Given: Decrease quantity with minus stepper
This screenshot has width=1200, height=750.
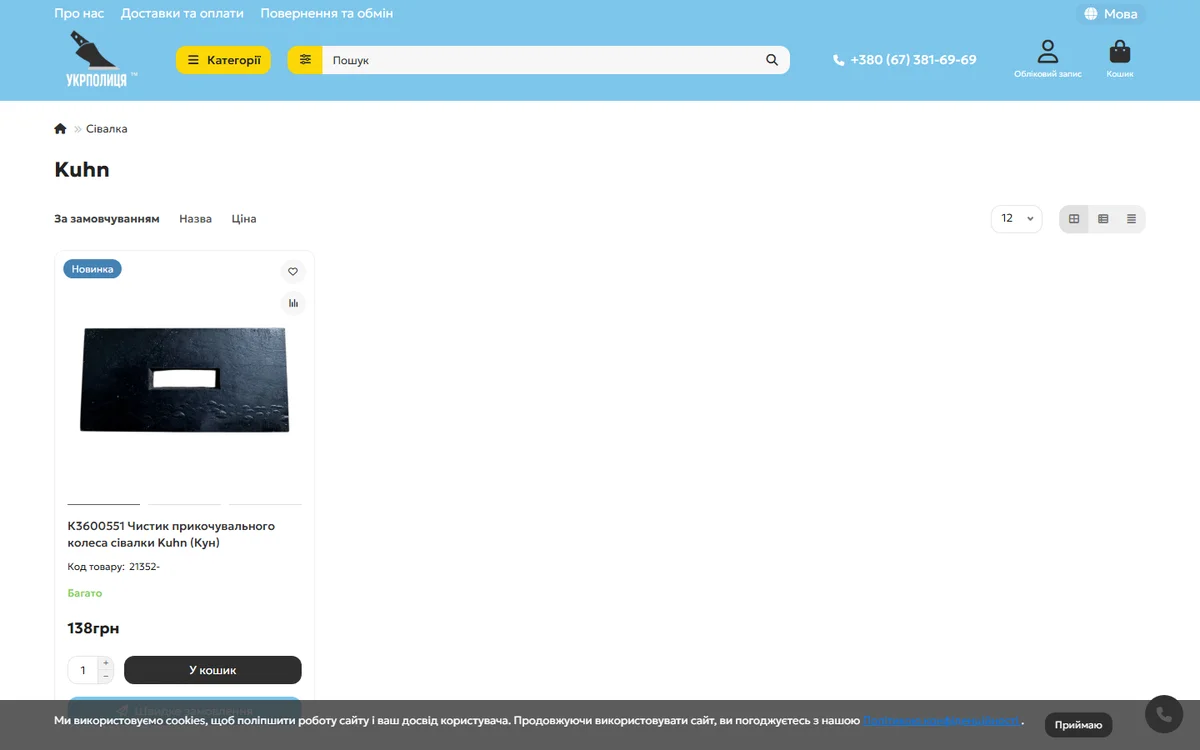Looking at the screenshot, I should 106,677.
